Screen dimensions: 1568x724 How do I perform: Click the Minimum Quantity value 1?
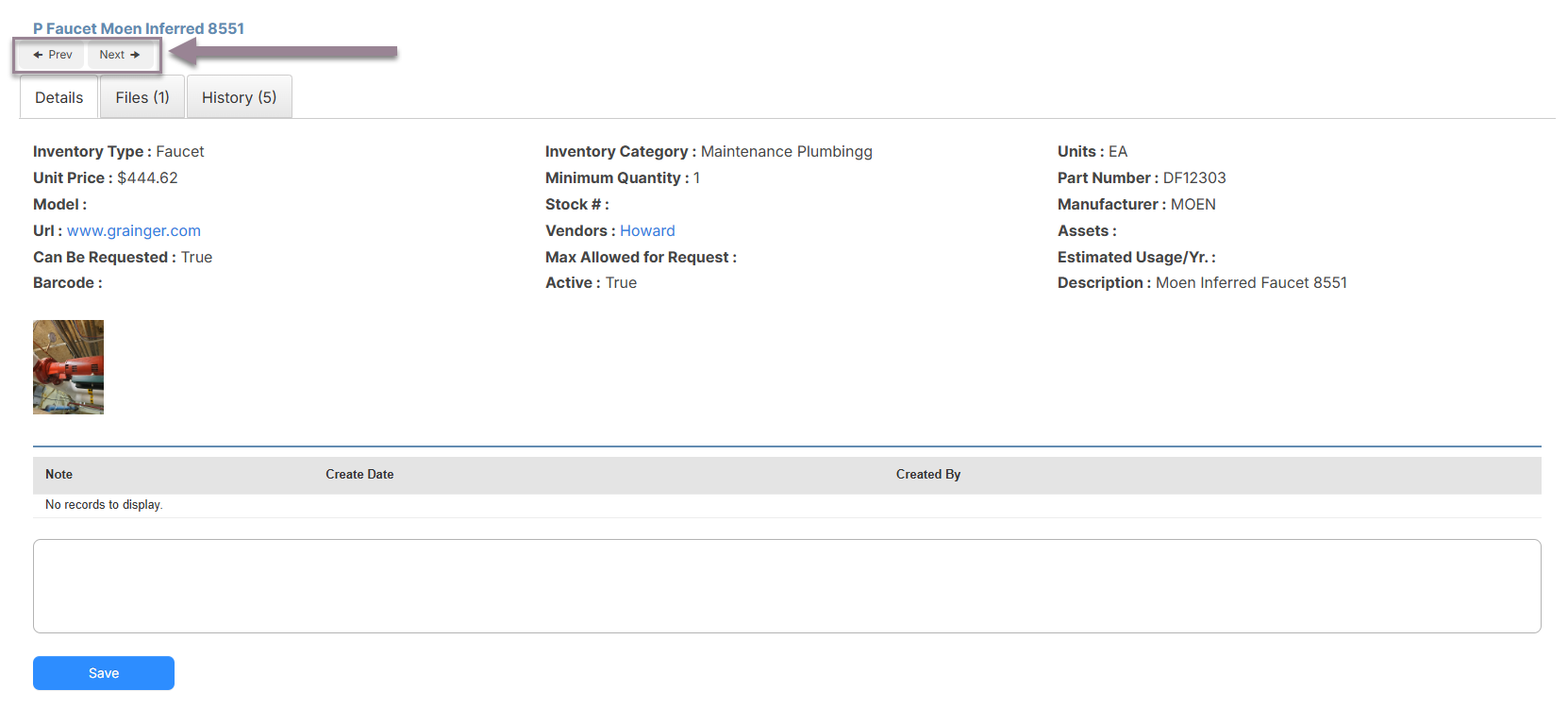point(697,177)
